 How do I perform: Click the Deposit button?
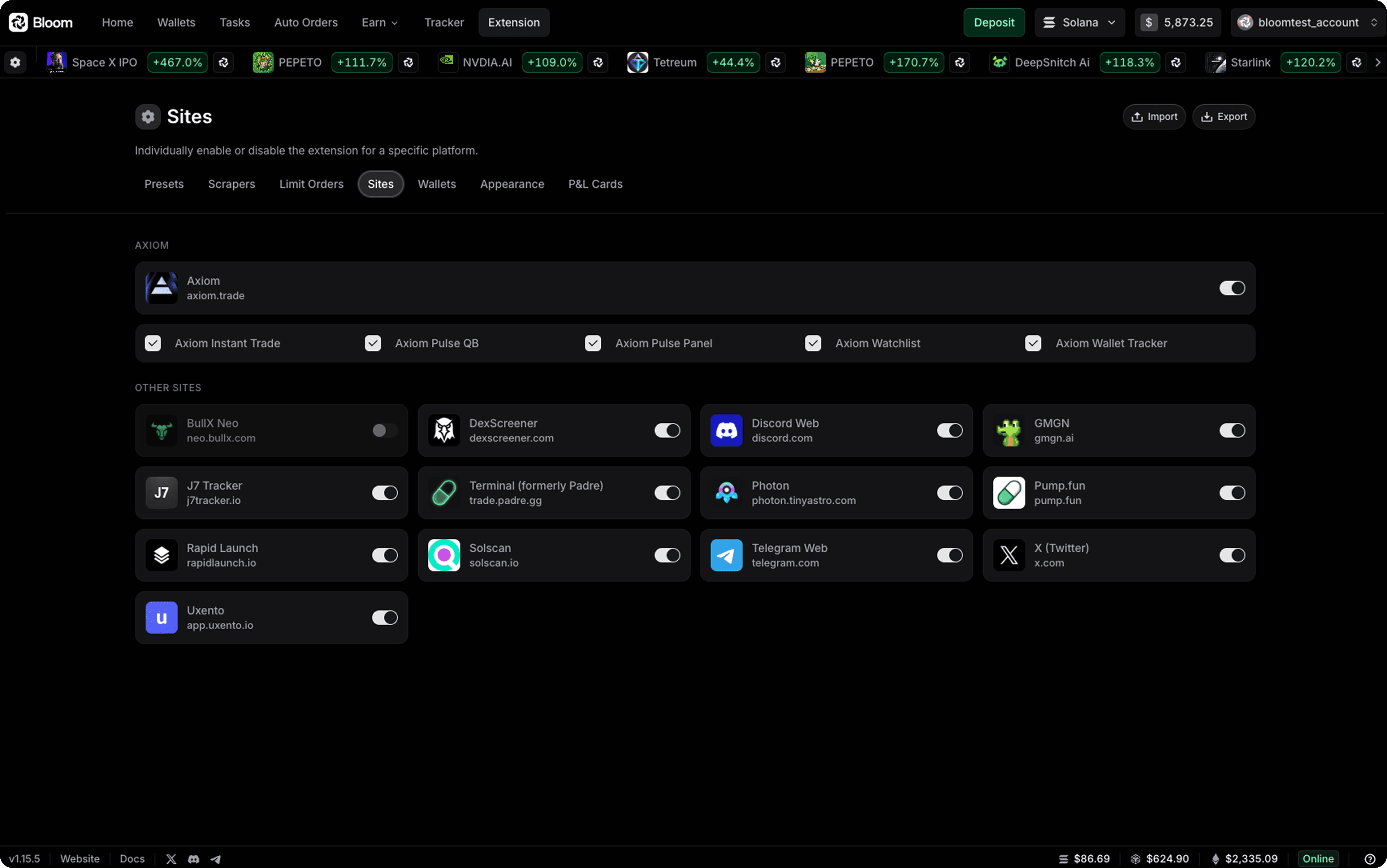pos(994,22)
